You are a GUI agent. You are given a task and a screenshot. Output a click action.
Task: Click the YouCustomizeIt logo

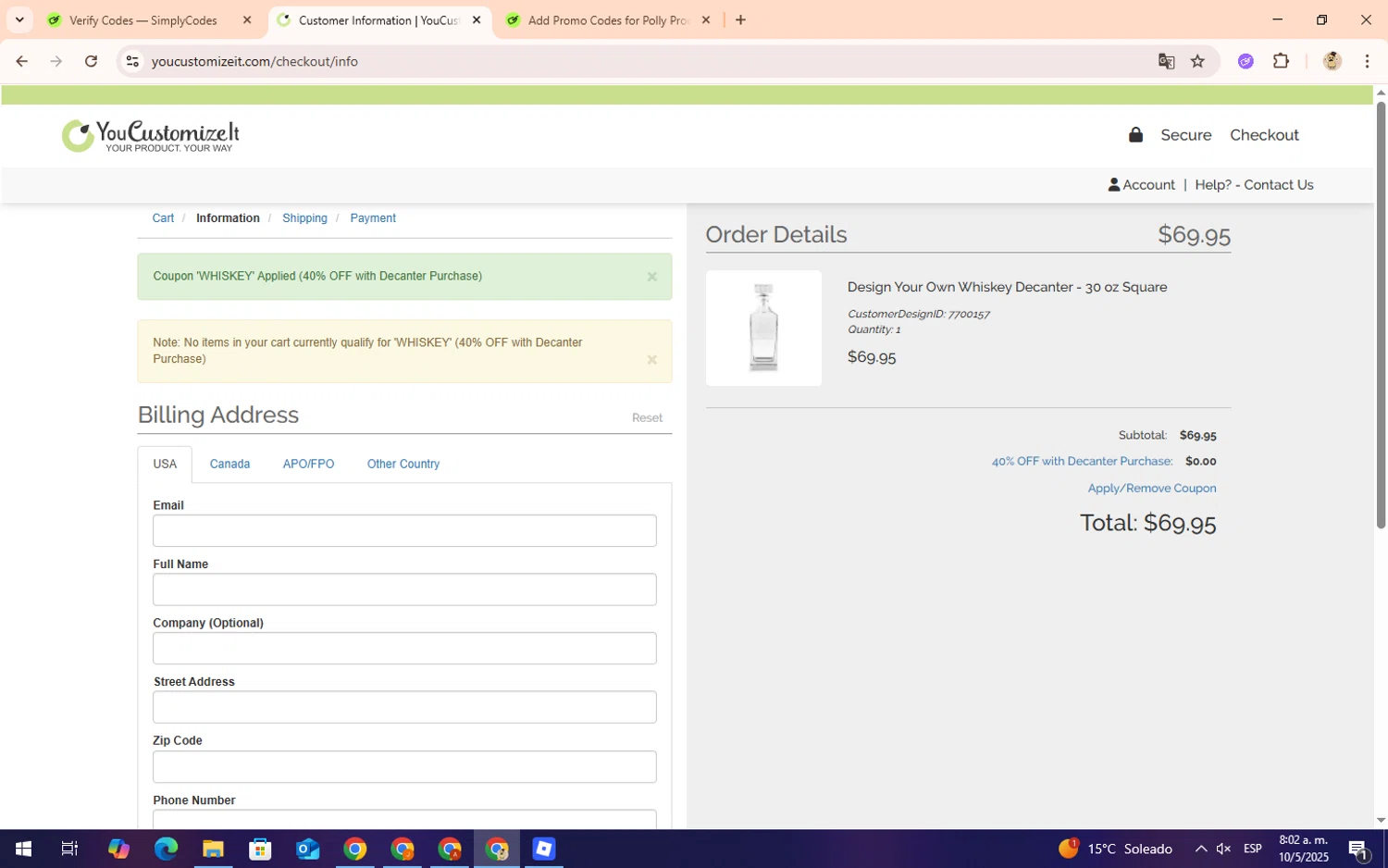click(x=151, y=136)
